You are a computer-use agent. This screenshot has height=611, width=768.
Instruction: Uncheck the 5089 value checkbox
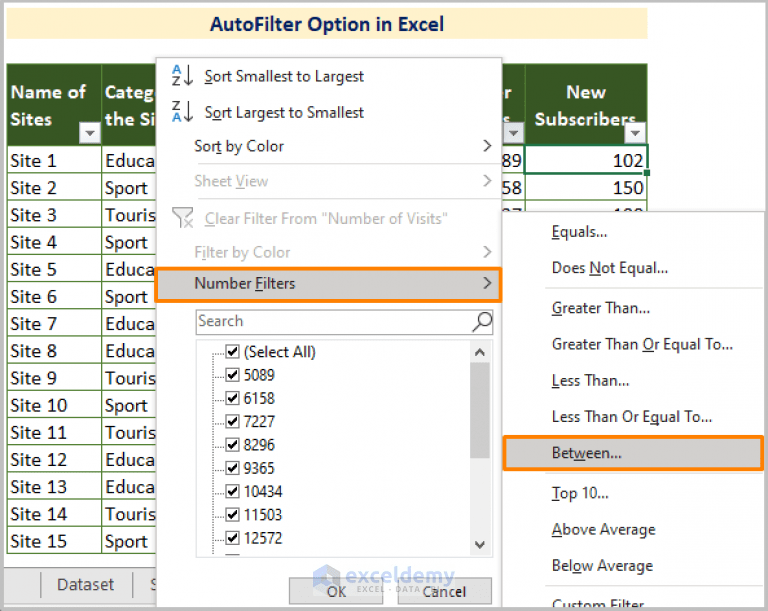(x=232, y=375)
